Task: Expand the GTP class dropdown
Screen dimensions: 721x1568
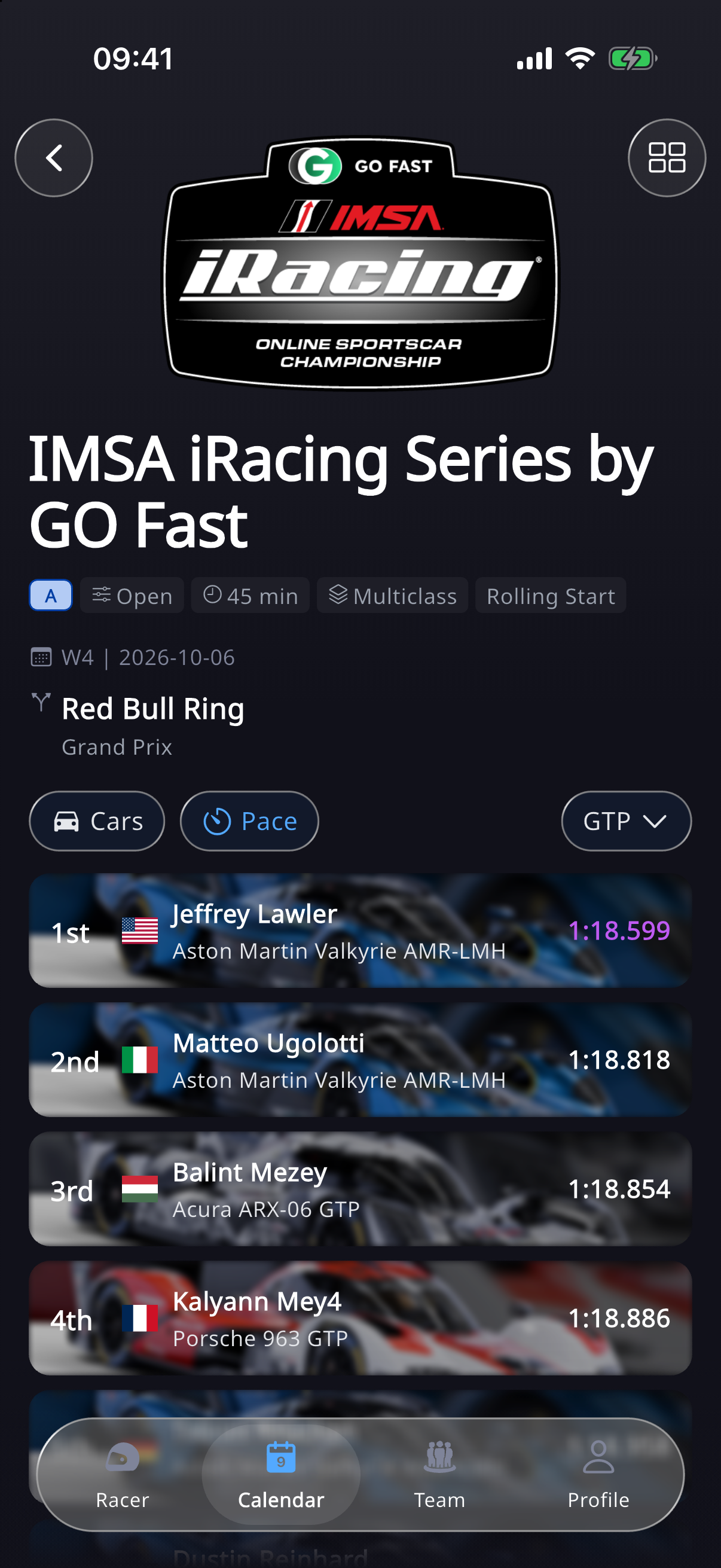Action: click(626, 821)
